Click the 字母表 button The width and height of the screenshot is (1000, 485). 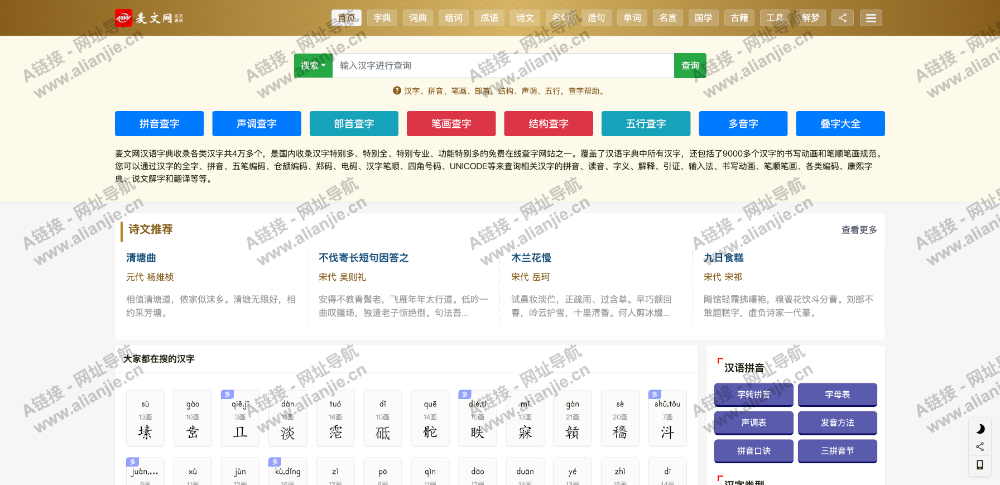tap(837, 395)
